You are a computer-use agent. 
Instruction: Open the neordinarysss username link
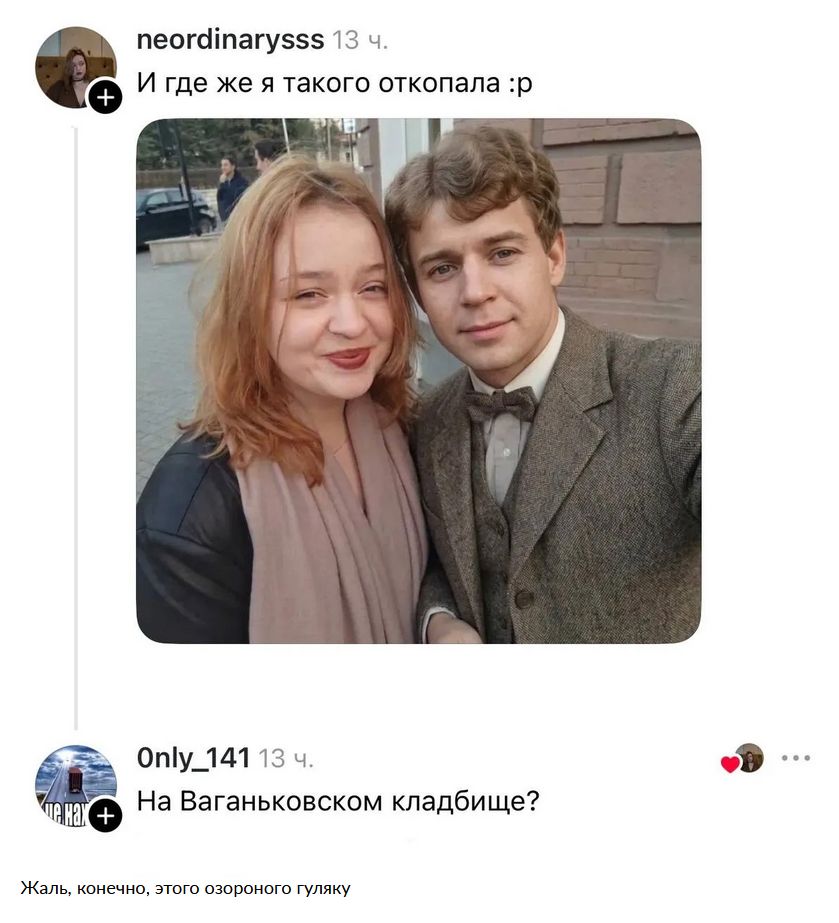point(230,40)
